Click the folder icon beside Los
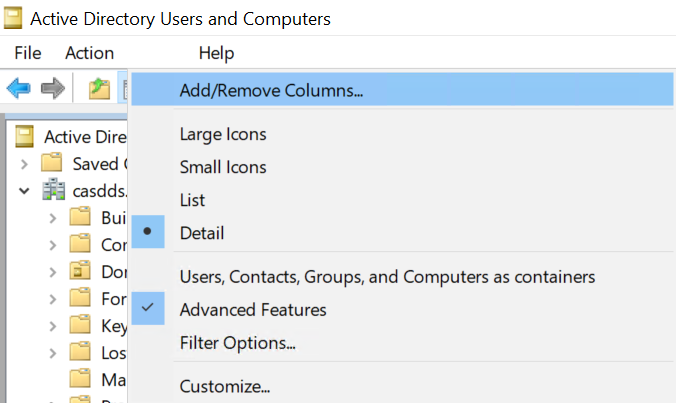Image resolution: width=676 pixels, height=403 pixels. (80, 351)
